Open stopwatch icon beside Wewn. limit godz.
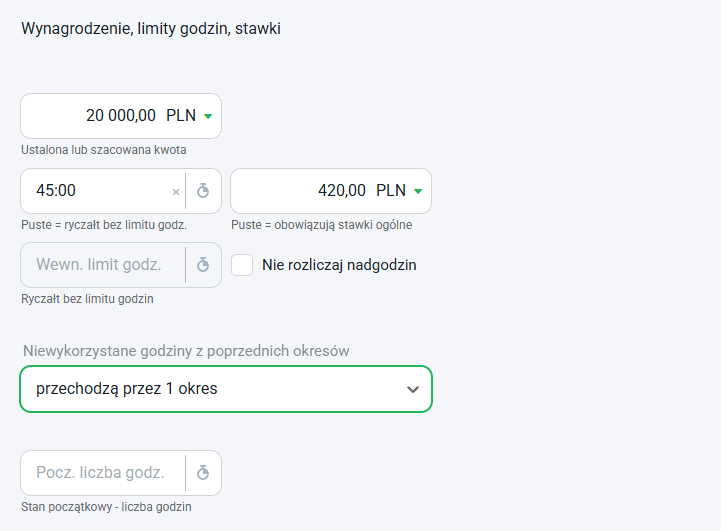Image resolution: width=721 pixels, height=531 pixels. (x=203, y=265)
